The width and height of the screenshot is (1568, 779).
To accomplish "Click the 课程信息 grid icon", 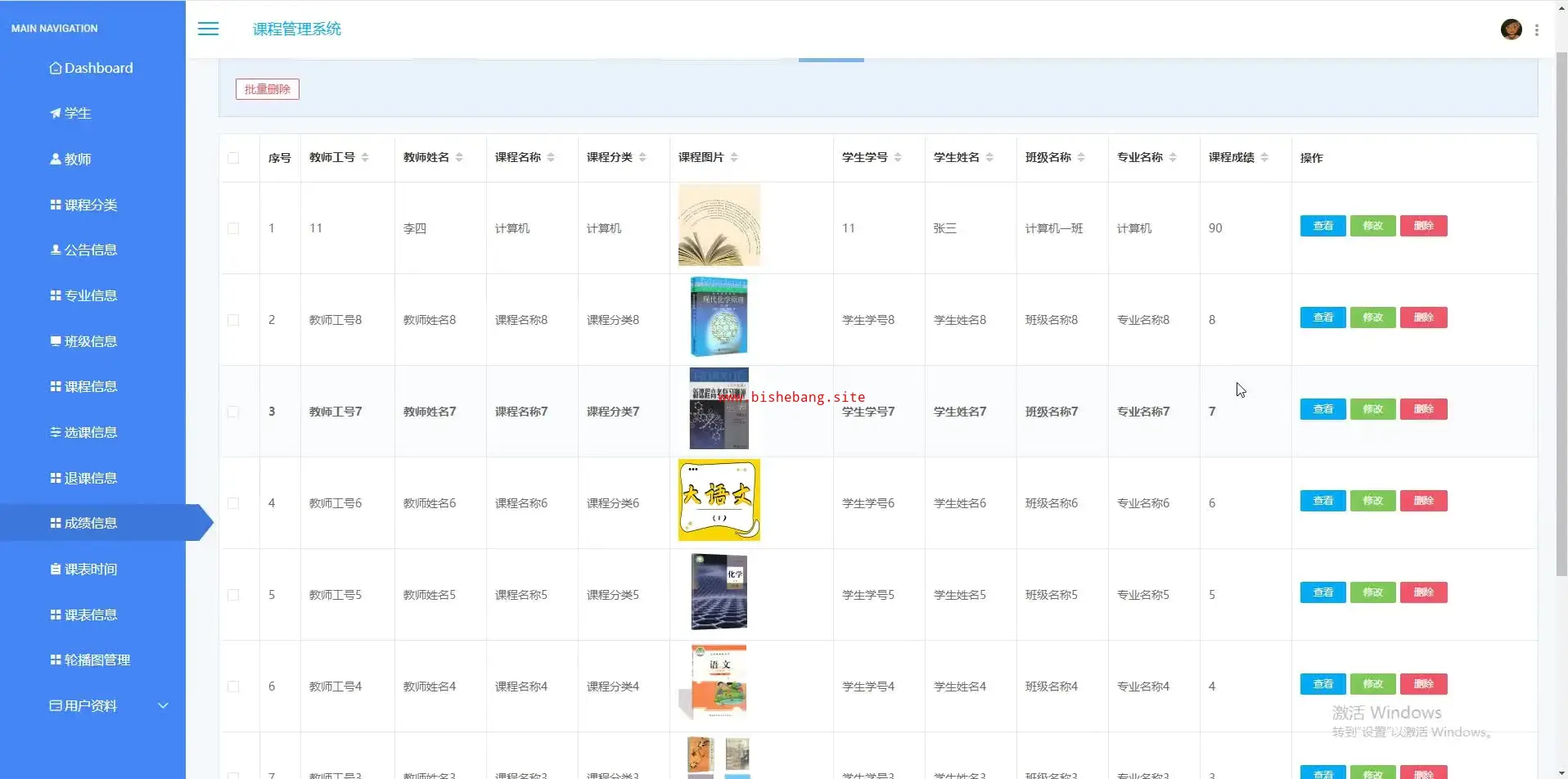I will [x=56, y=386].
